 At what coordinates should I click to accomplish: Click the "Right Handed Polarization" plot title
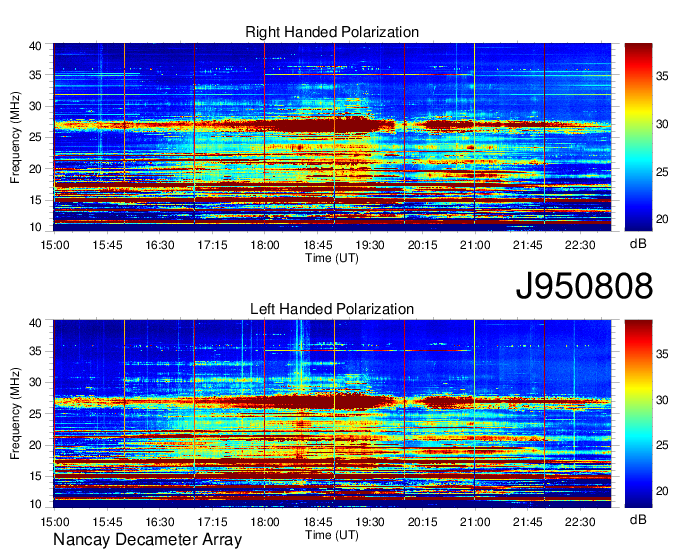click(x=332, y=32)
